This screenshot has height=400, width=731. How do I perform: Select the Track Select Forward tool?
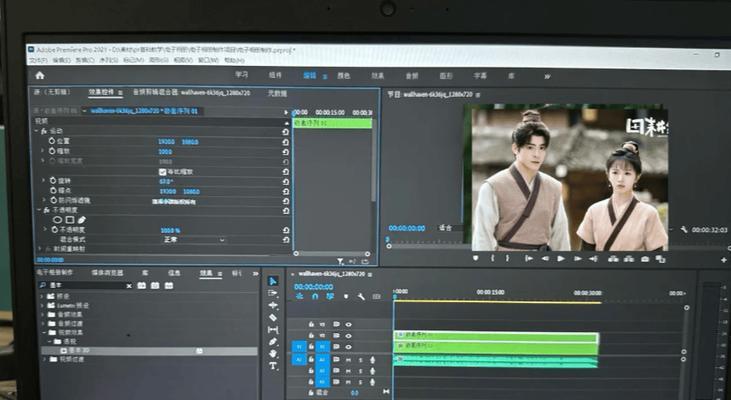273,293
